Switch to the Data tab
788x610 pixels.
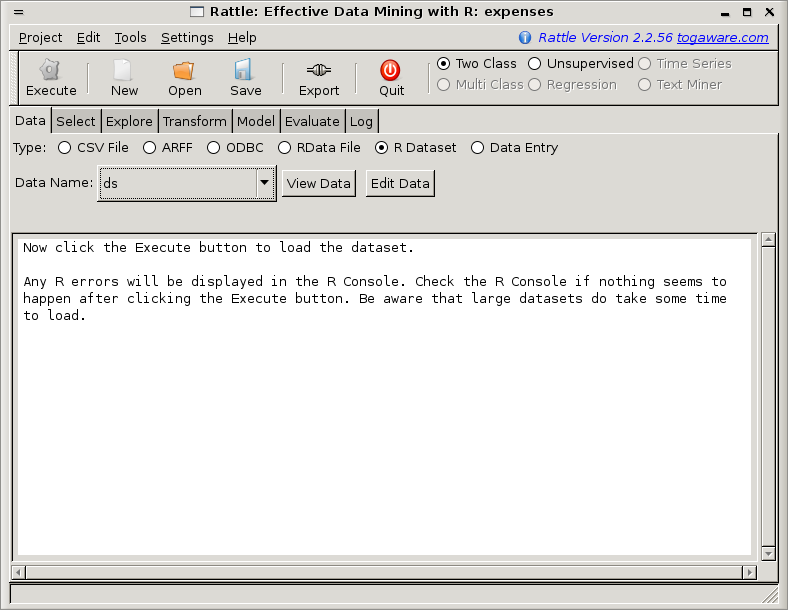(30, 121)
